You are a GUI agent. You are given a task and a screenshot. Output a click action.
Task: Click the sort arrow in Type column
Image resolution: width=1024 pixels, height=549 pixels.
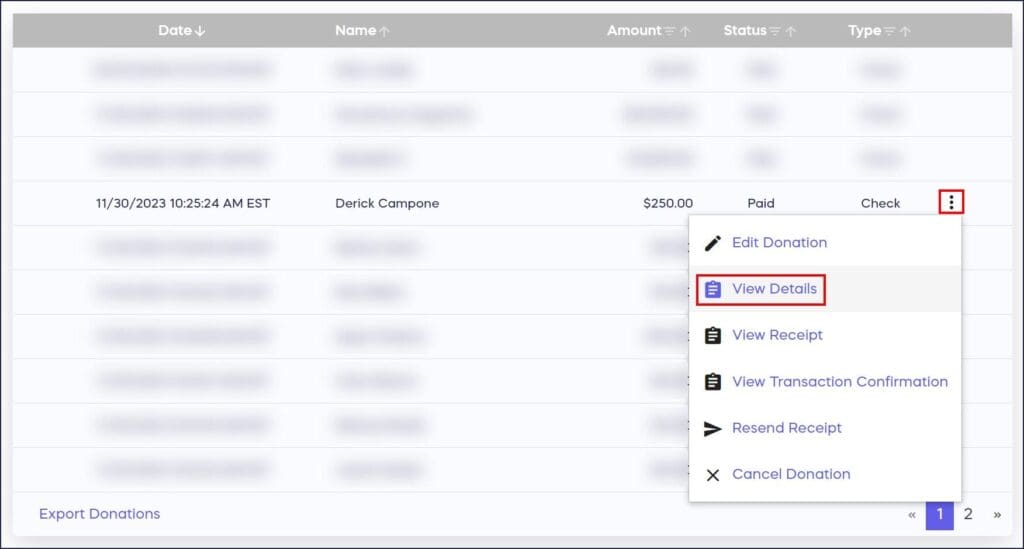pyautogui.click(x=906, y=31)
